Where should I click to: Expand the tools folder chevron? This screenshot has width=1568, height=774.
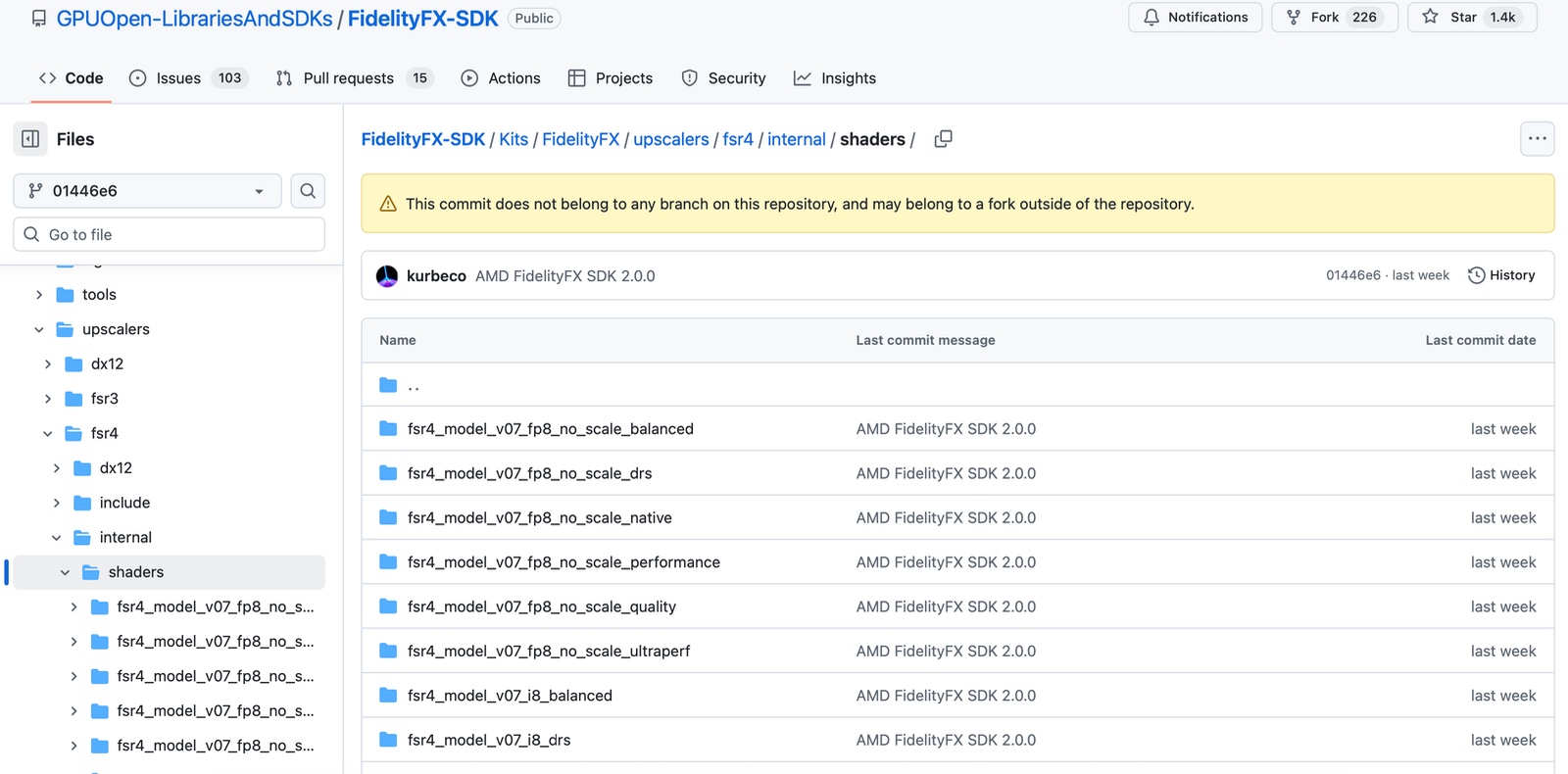(39, 295)
